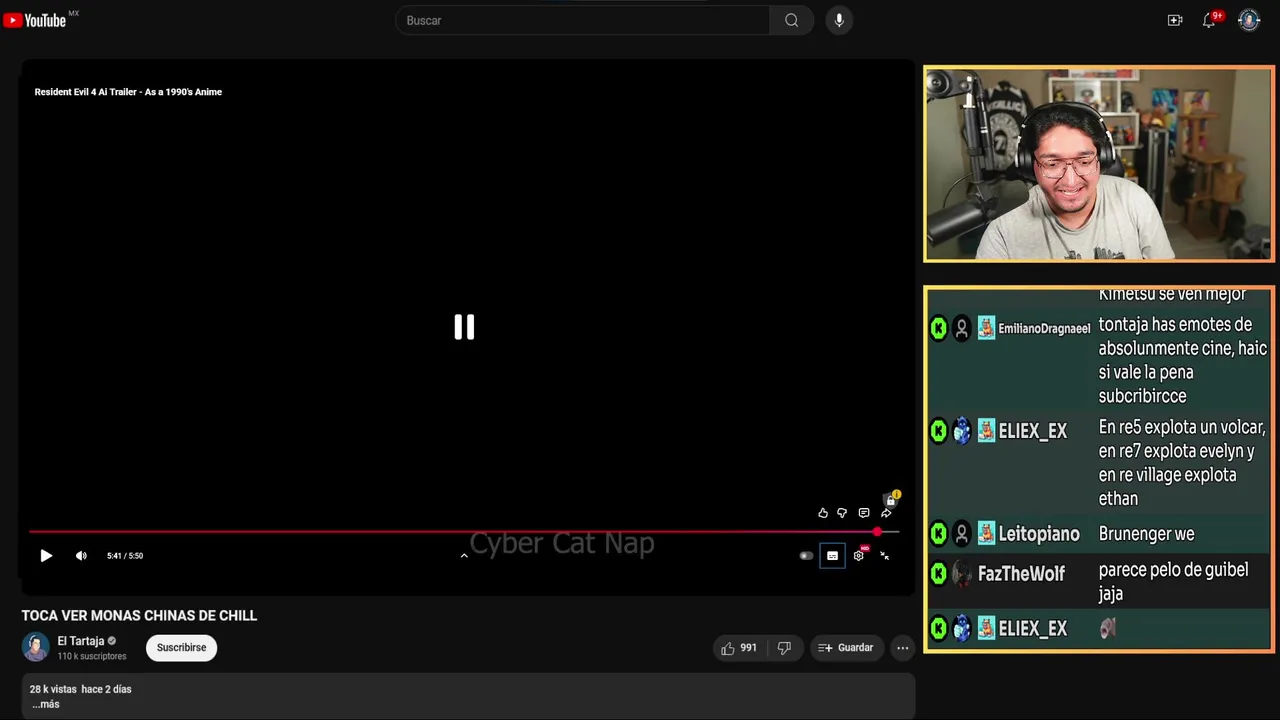Click the 'parece pelo de guibel jaja' message
The width and height of the screenshot is (1280, 720).
[x=1173, y=582]
